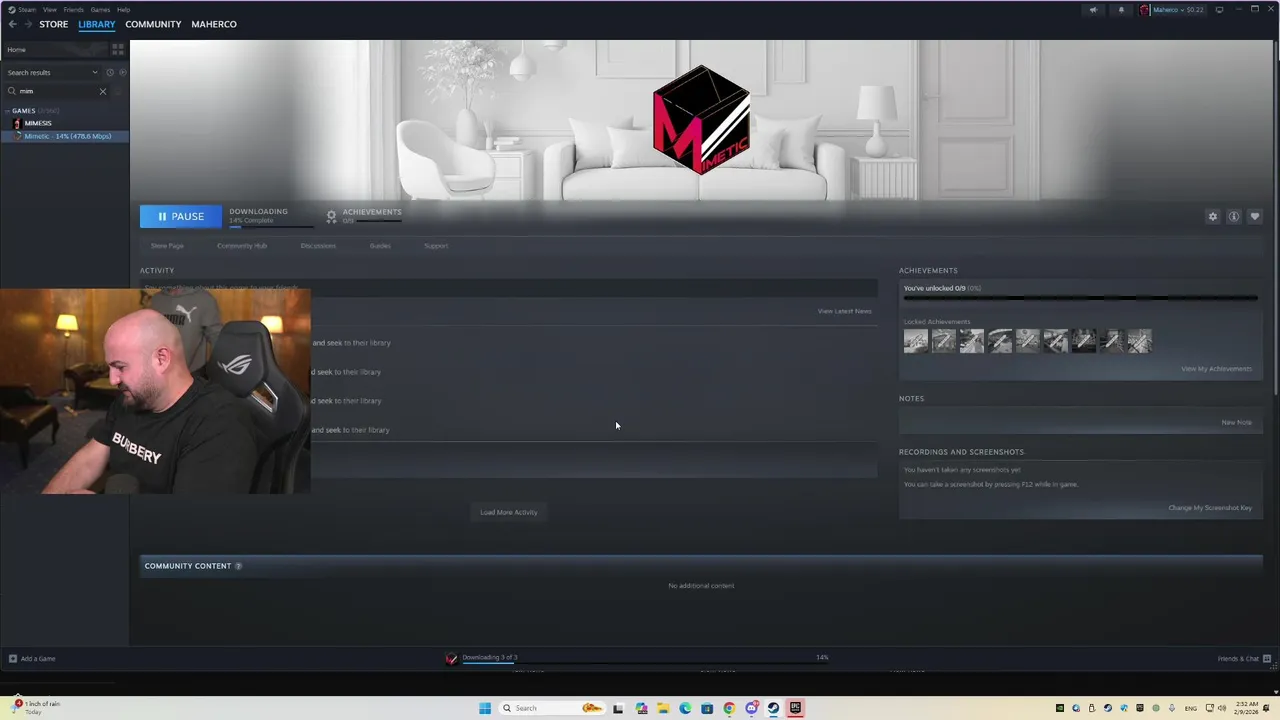The image size is (1280, 720).
Task: Open advanced filter icon next to search
Action: [119, 91]
